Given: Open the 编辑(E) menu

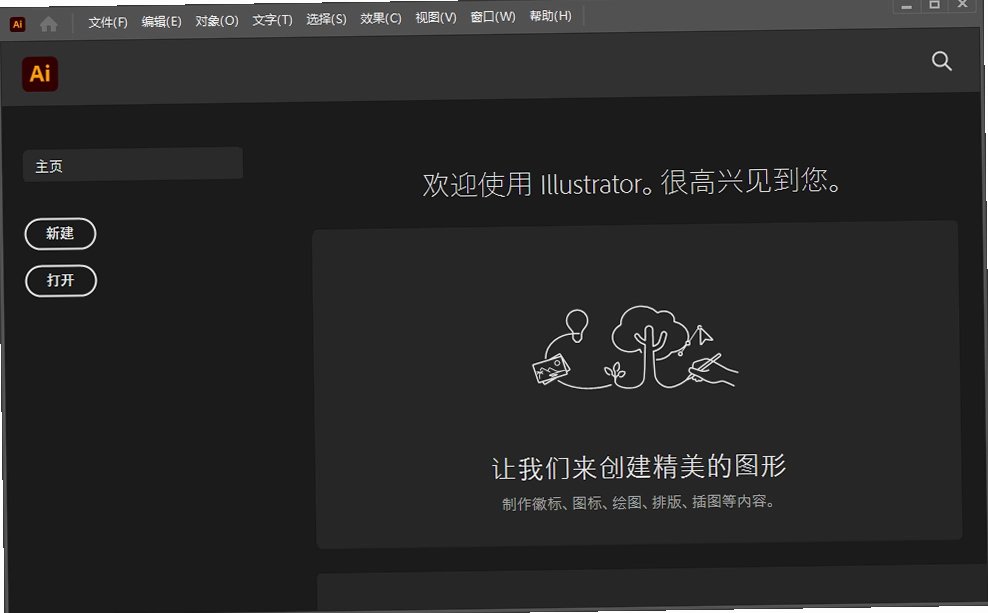Looking at the screenshot, I should pos(161,21).
